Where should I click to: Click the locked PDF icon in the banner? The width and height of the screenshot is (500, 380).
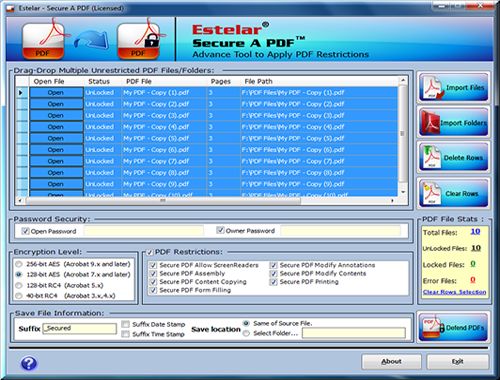click(139, 39)
